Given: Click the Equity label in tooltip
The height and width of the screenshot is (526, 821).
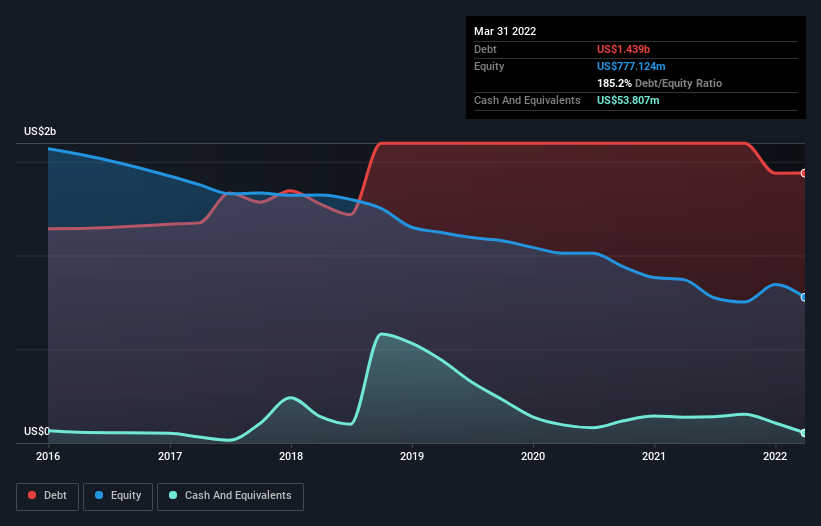Looking at the screenshot, I should coord(489,66).
